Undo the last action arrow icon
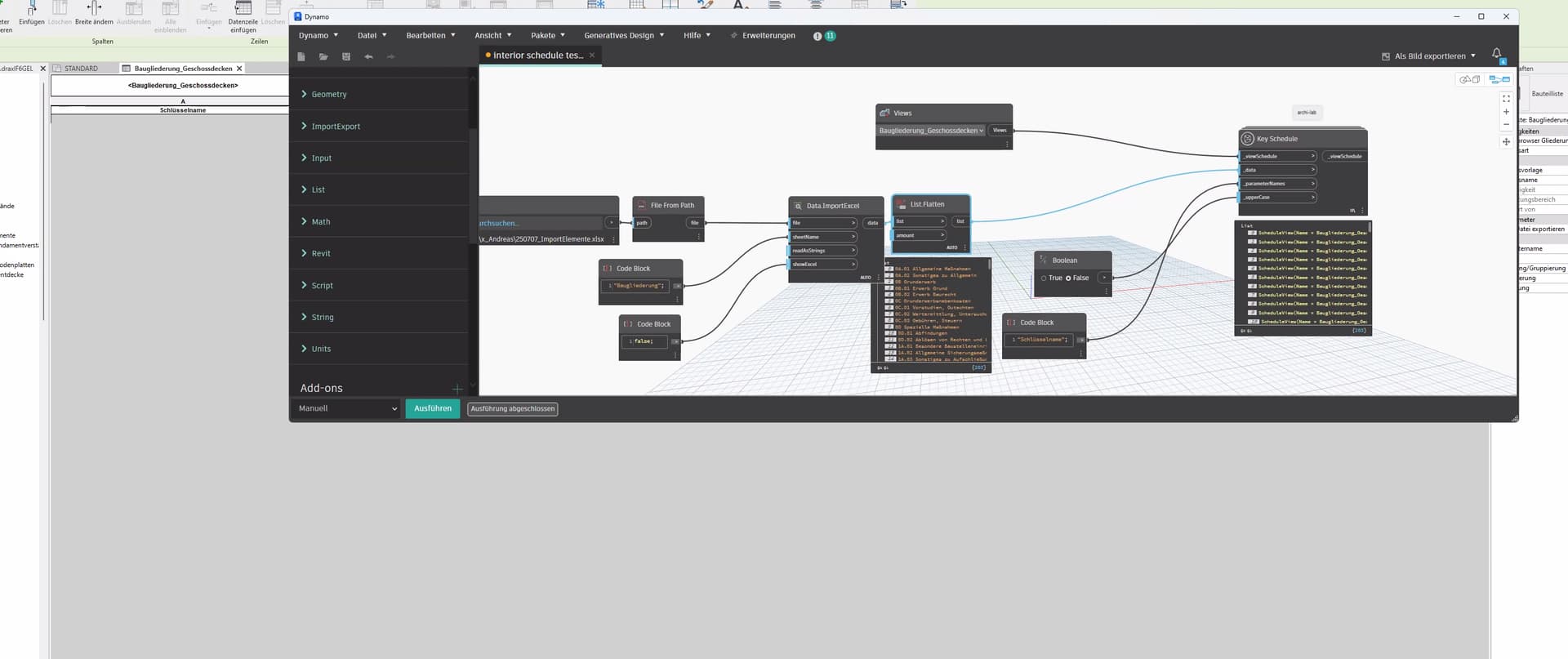This screenshot has height=659, width=1568. 368,56
